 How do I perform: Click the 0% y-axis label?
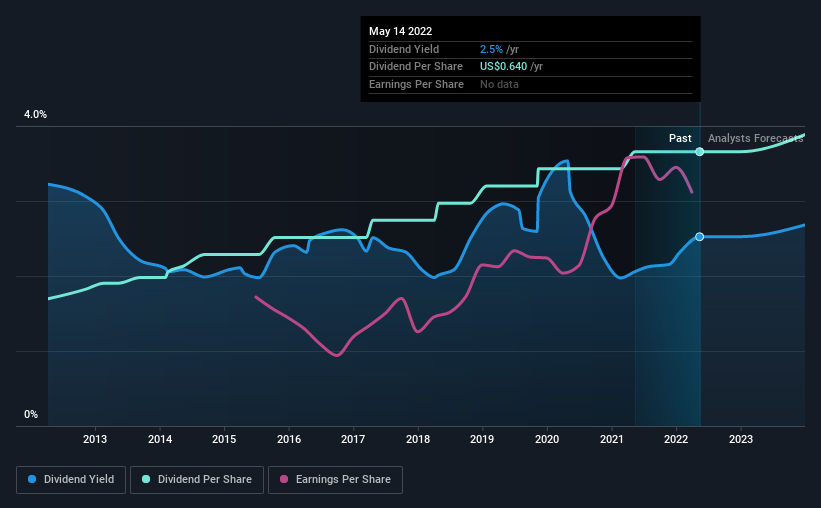(31, 414)
